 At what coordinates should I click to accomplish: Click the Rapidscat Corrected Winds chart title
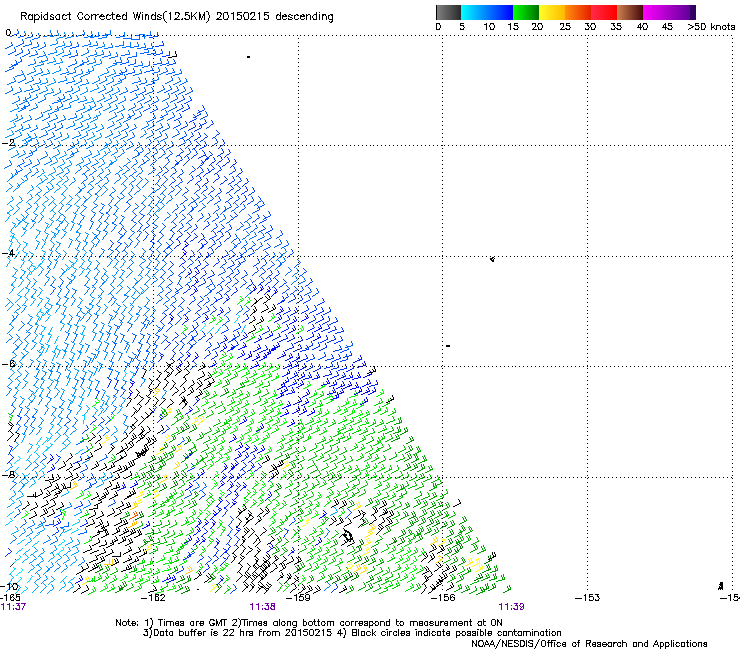coord(177,17)
